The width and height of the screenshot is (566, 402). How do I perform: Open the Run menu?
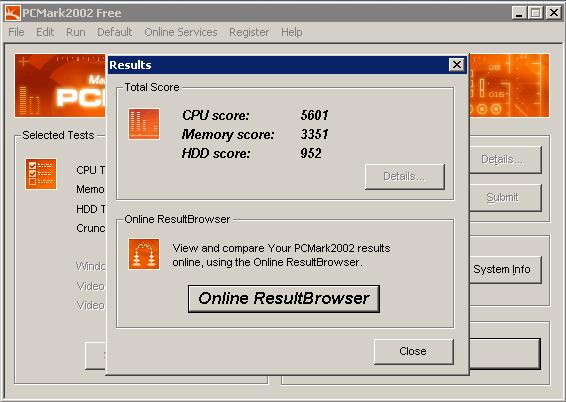pyautogui.click(x=75, y=32)
